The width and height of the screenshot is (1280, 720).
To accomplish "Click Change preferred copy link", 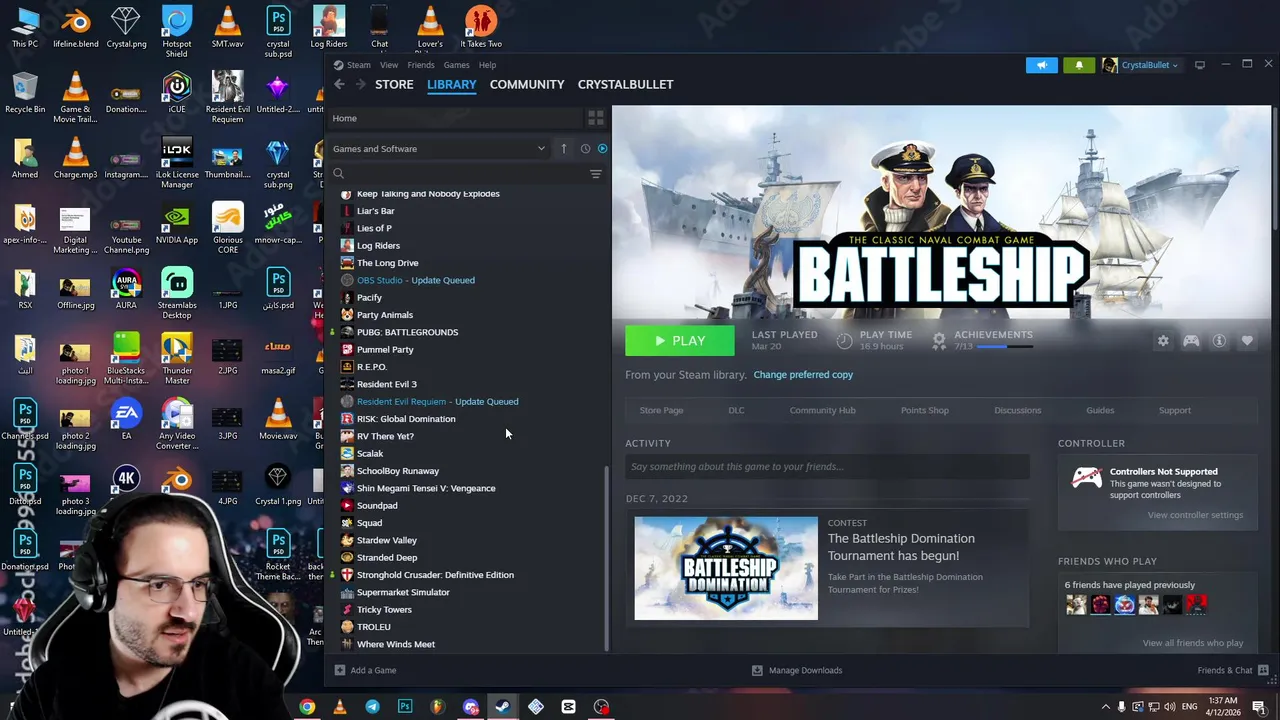I will tap(803, 375).
